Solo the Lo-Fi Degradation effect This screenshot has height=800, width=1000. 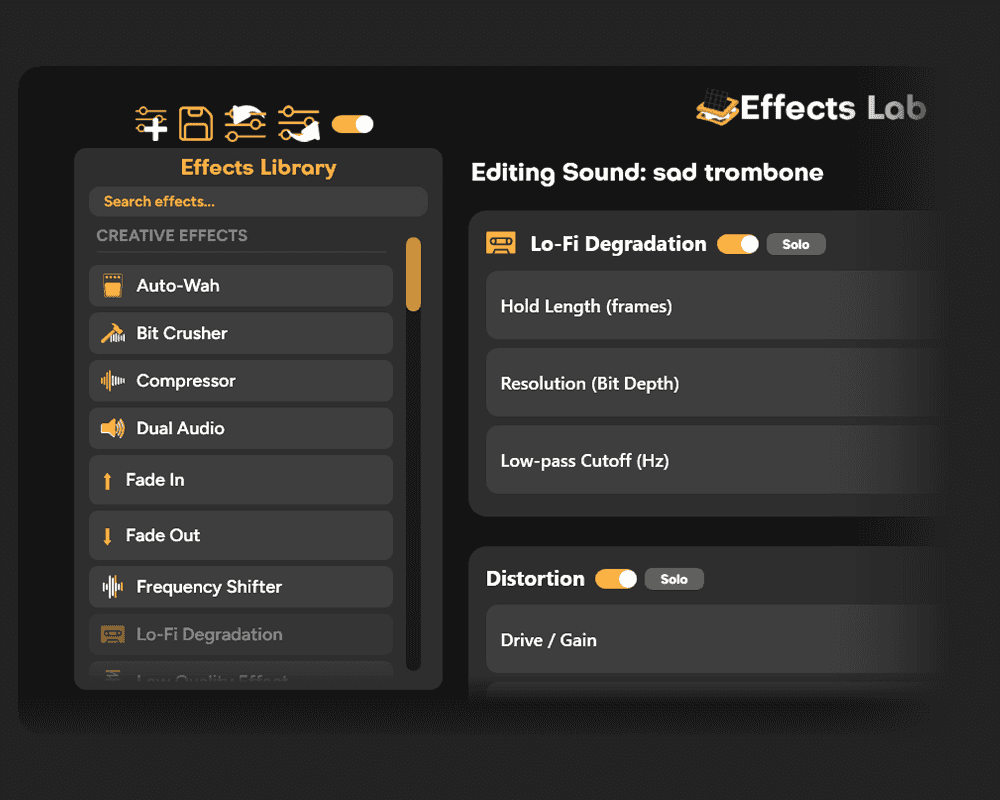click(796, 243)
